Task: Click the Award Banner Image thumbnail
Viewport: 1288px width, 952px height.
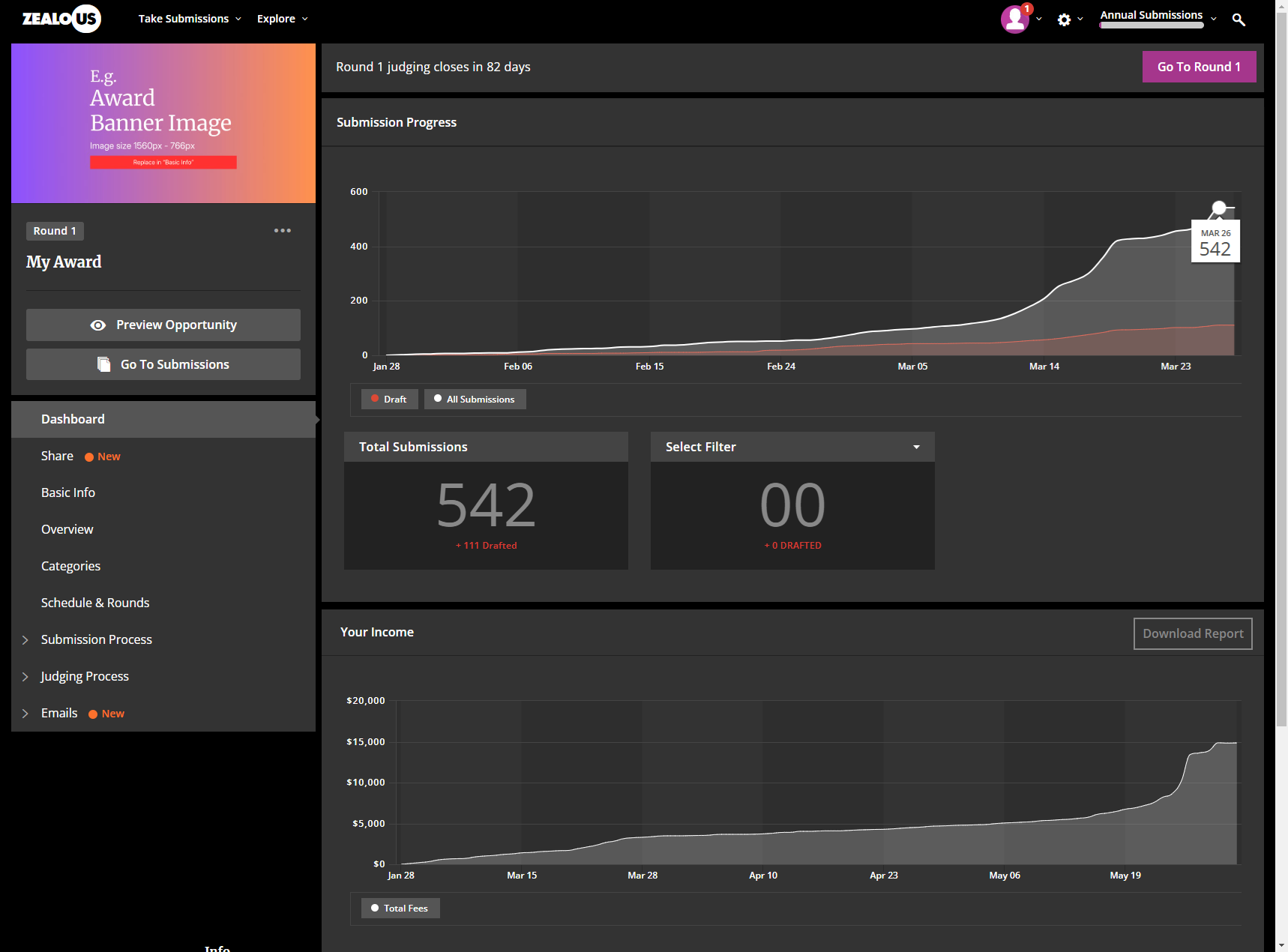Action: (x=163, y=124)
